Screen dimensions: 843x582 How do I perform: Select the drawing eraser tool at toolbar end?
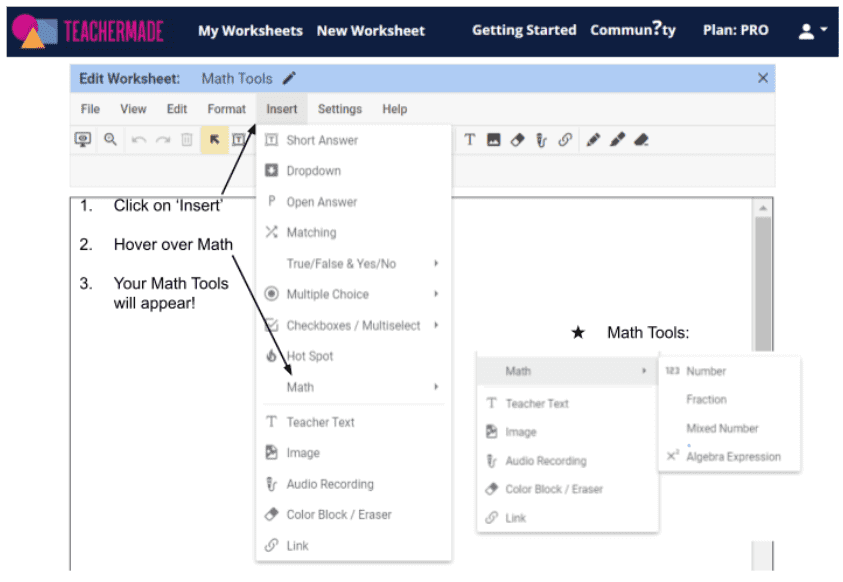click(641, 140)
